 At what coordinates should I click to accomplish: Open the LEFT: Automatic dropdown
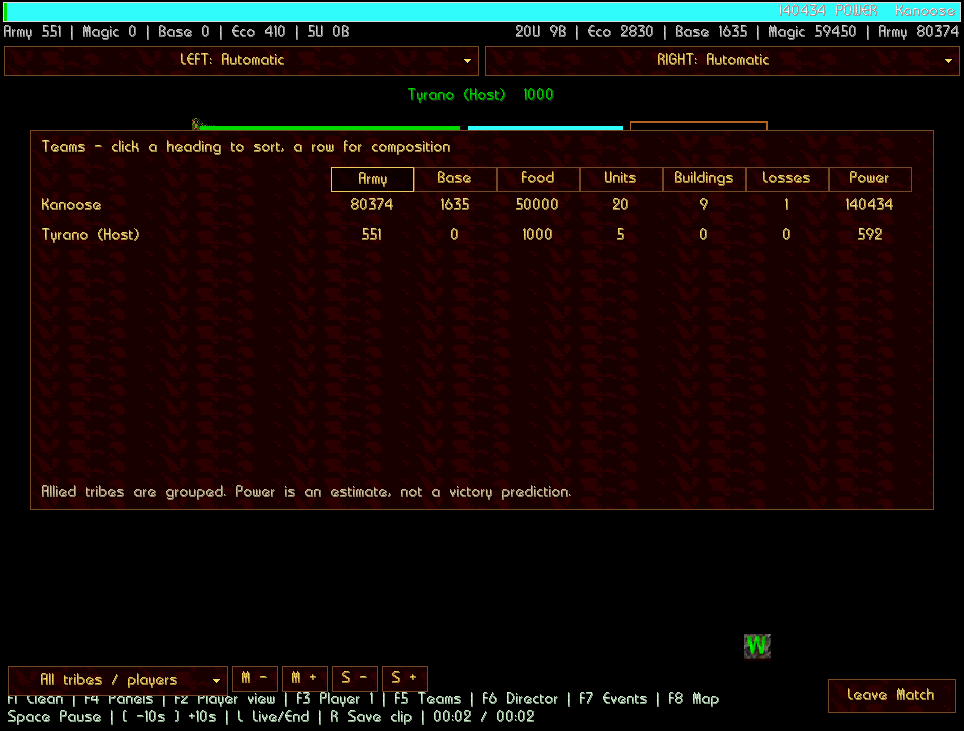click(241, 60)
